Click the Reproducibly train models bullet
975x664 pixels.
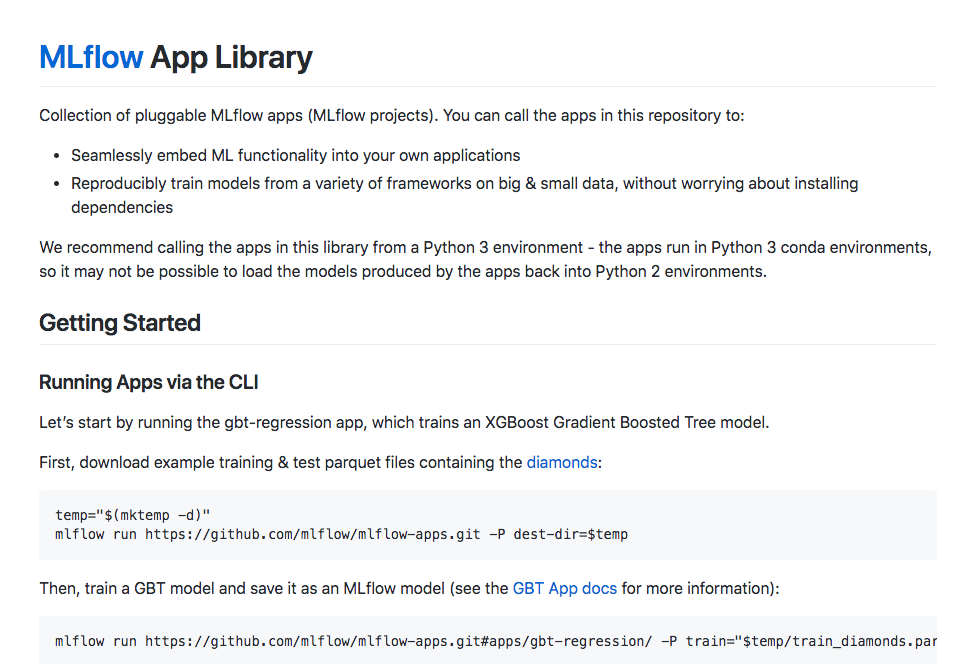pyautogui.click(x=464, y=184)
